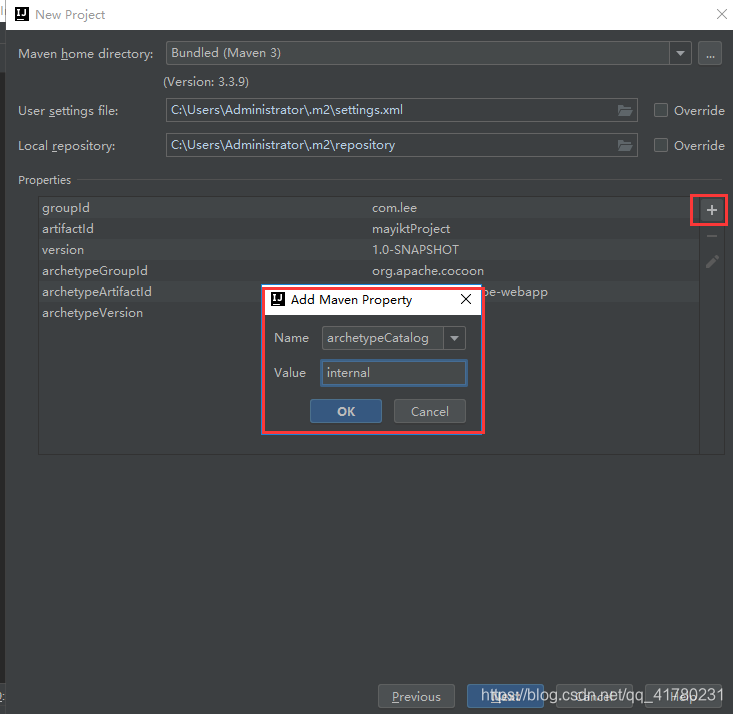The height and width of the screenshot is (714, 733).
Task: Click the archetypeCatalog Name combo box
Action: tap(394, 338)
